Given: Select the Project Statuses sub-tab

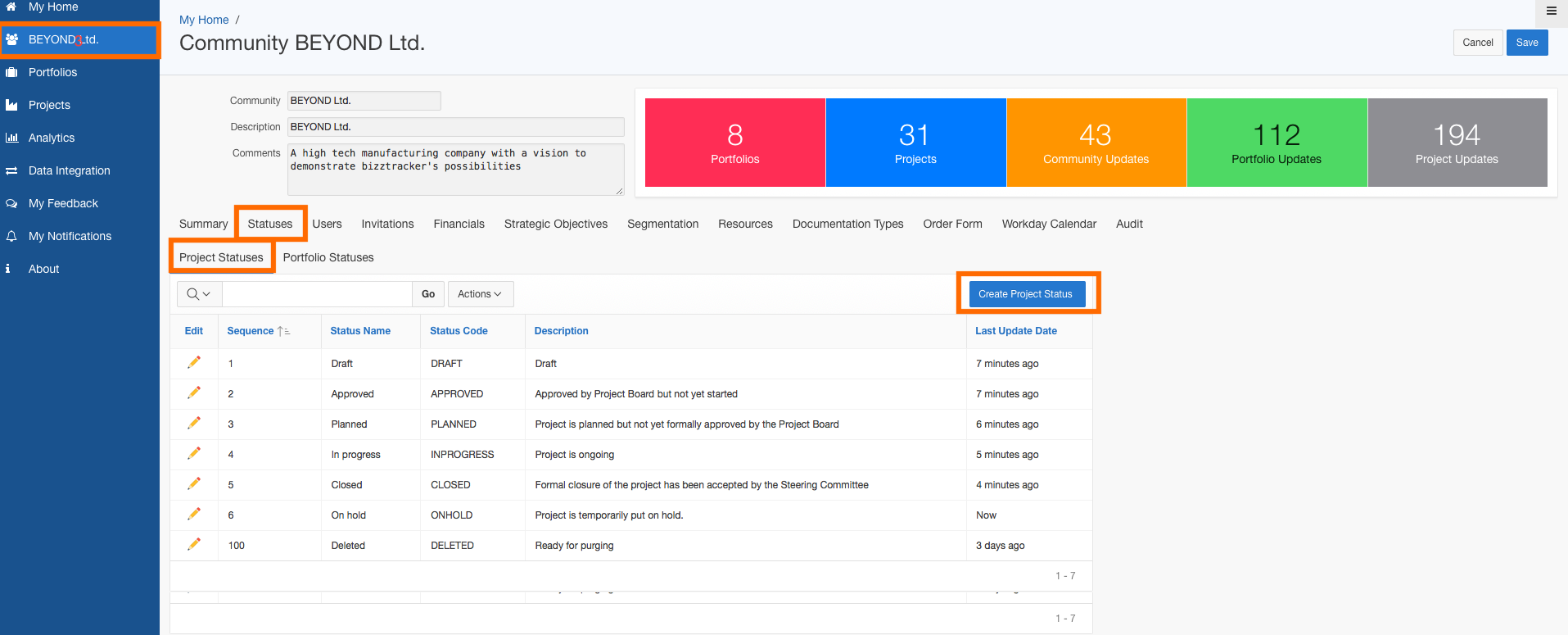Looking at the screenshot, I should click(x=221, y=257).
